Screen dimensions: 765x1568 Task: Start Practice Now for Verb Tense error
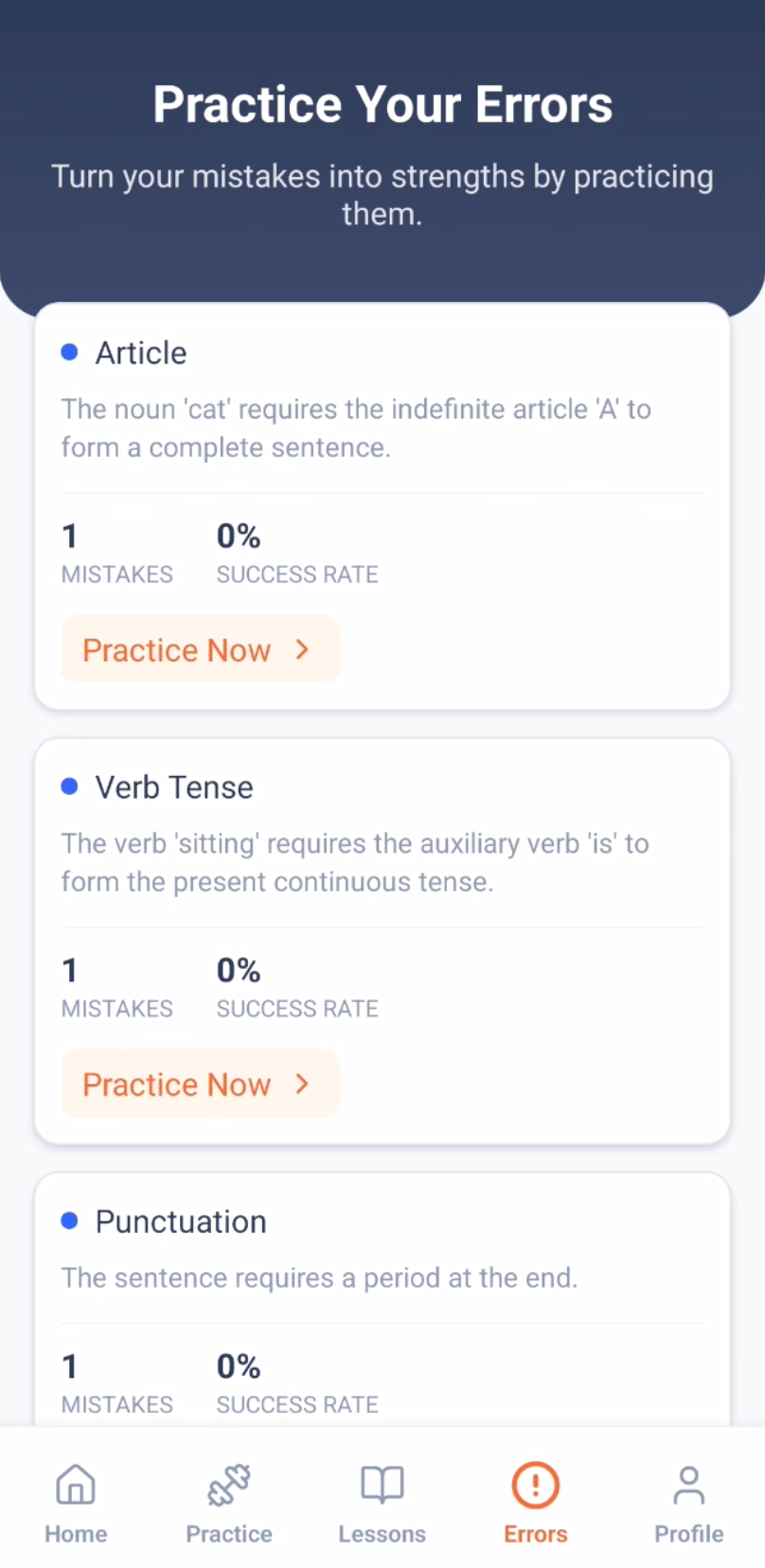(x=201, y=1084)
